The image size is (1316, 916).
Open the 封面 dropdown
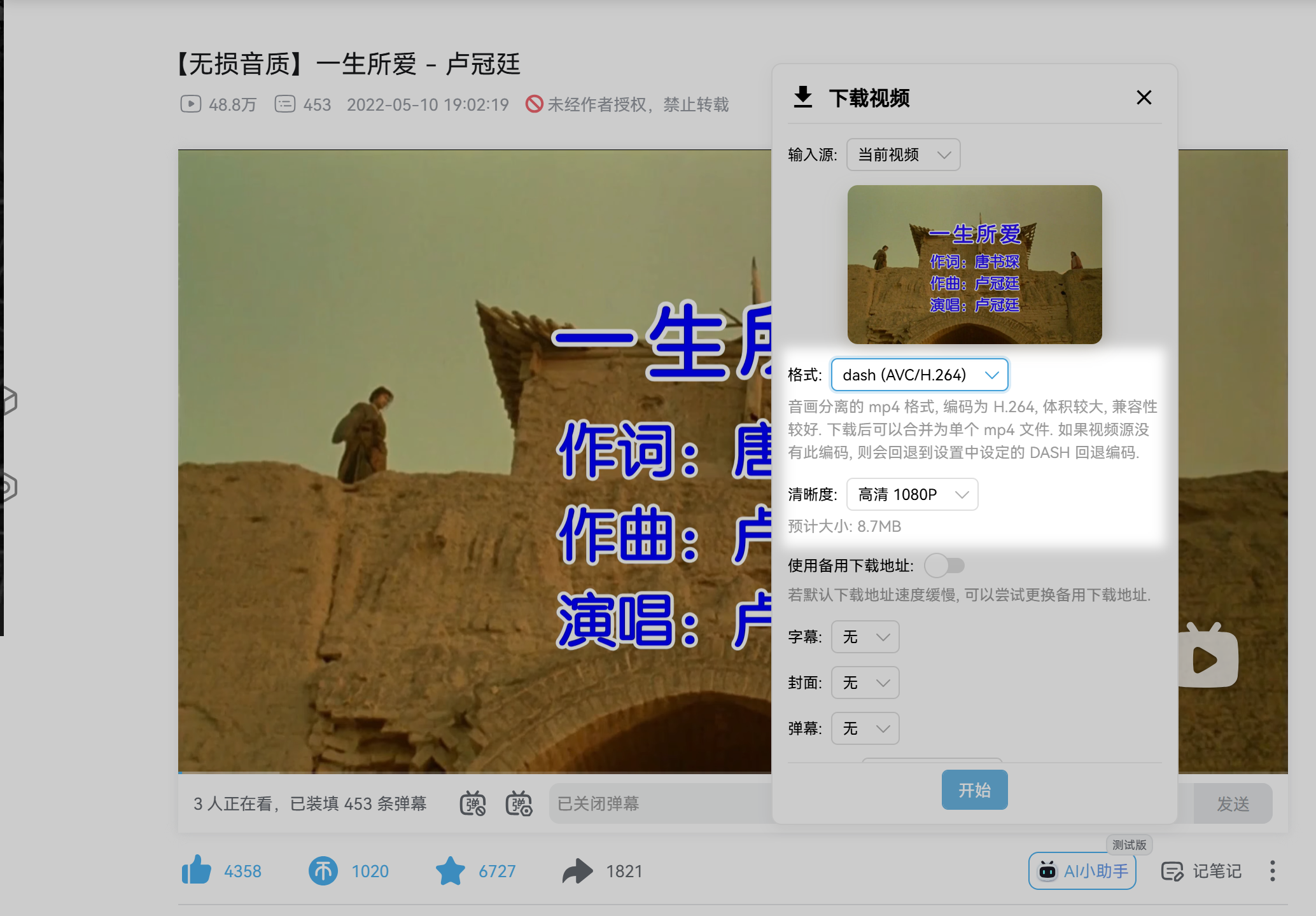coord(865,683)
